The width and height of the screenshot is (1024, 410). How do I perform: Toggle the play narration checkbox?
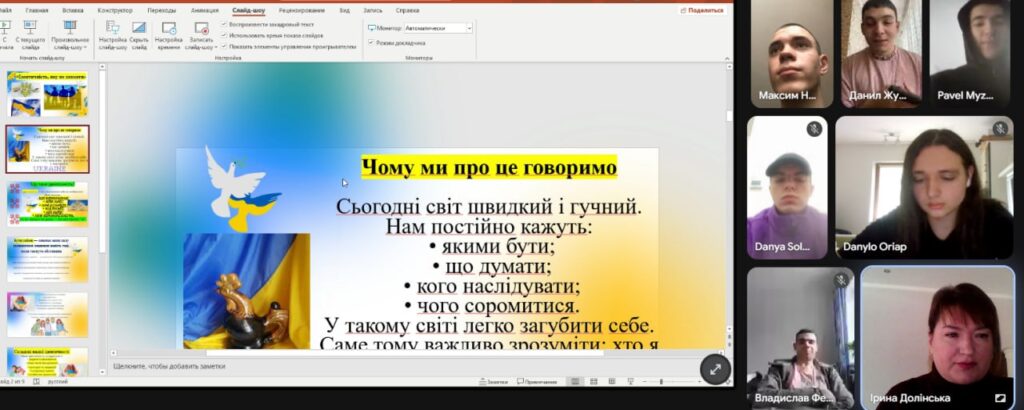click(x=224, y=24)
